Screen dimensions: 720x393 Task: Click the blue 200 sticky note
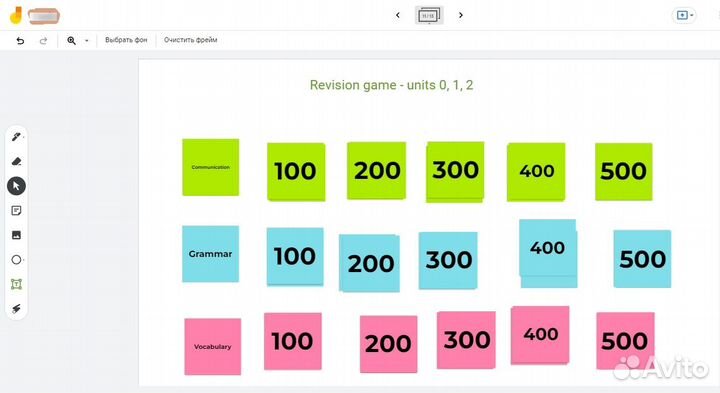pos(369,263)
